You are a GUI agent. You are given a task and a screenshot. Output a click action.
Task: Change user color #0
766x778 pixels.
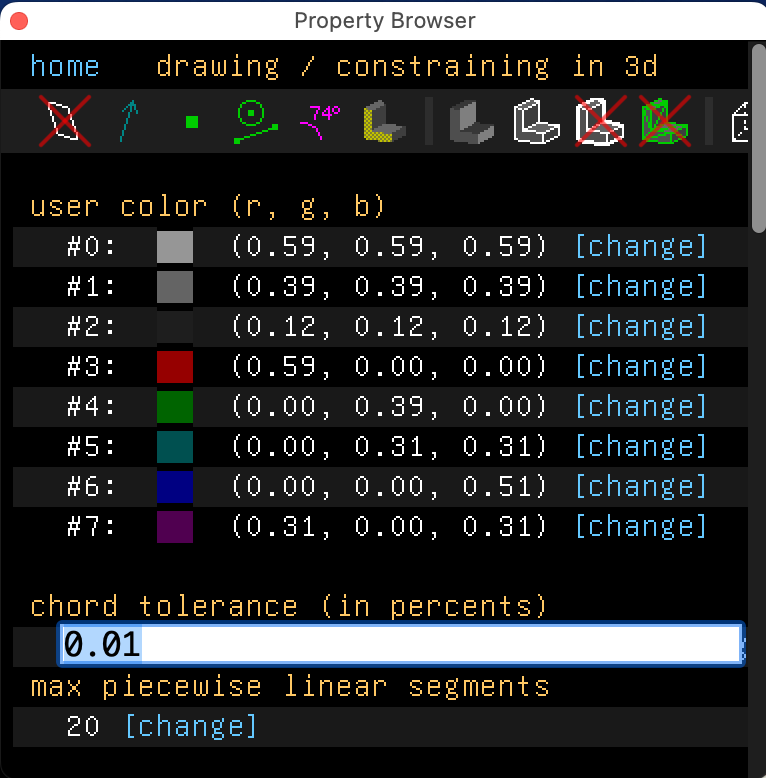(x=641, y=246)
